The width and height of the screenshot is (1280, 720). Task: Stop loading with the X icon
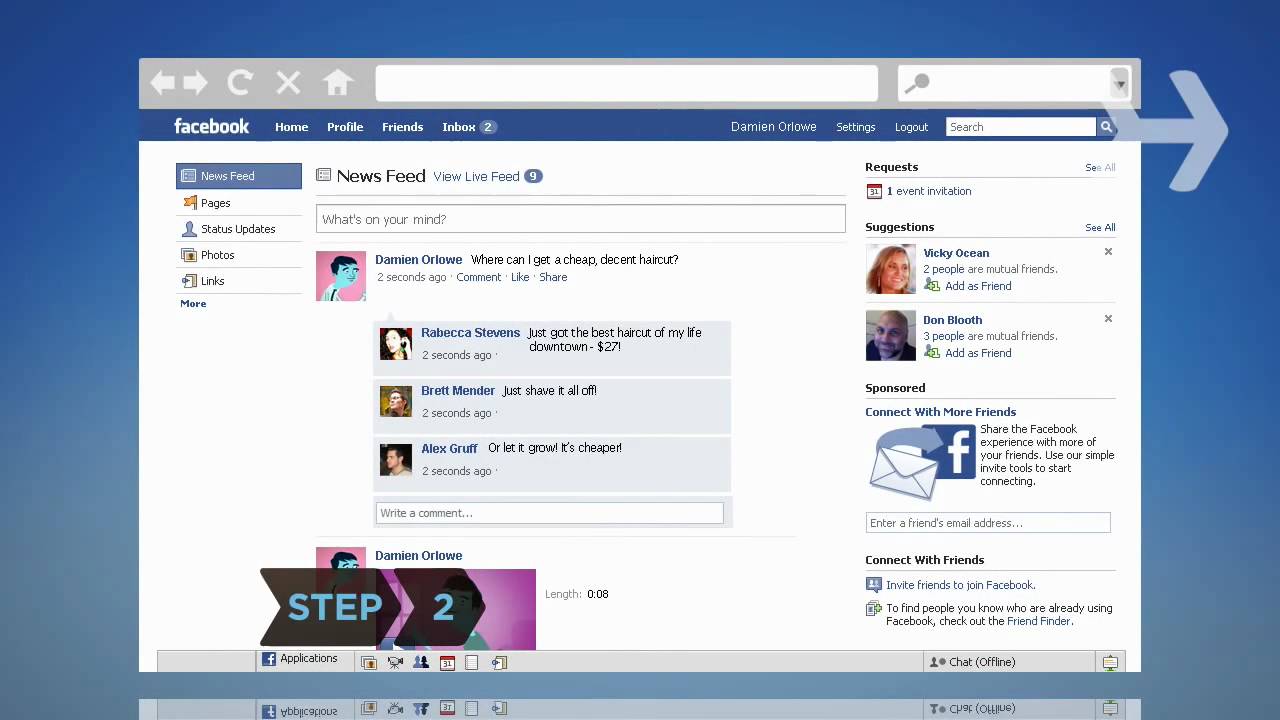288,82
